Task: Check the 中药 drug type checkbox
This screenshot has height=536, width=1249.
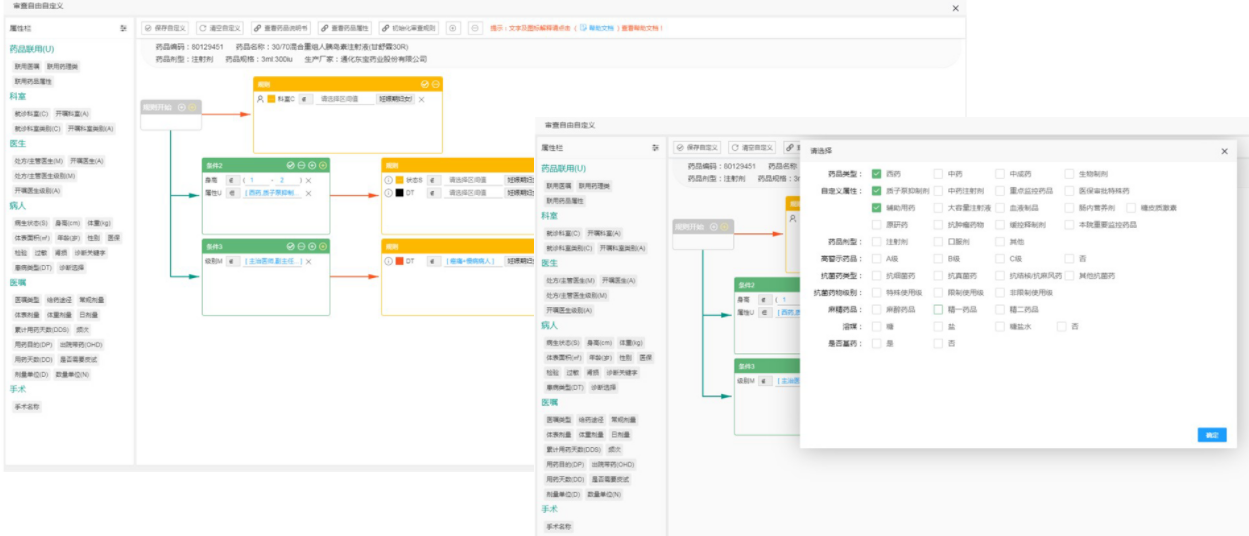Action: pos(937,174)
